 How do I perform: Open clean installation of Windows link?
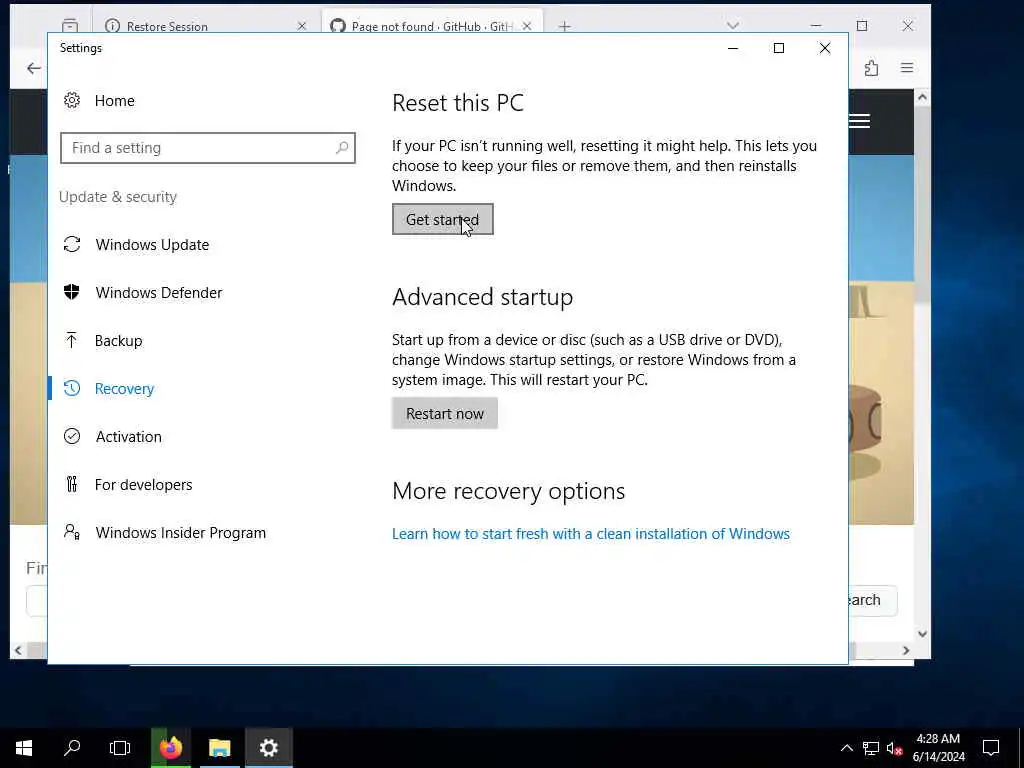591,534
